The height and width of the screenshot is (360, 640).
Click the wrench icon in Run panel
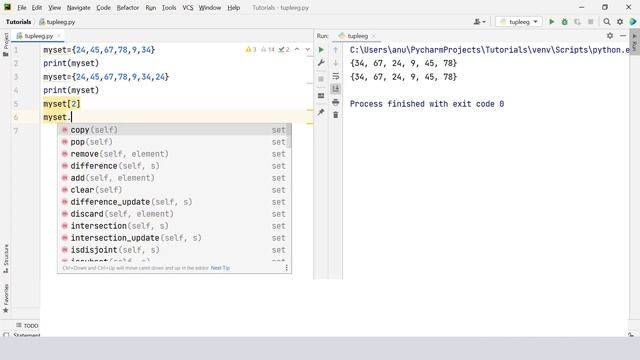(321, 63)
